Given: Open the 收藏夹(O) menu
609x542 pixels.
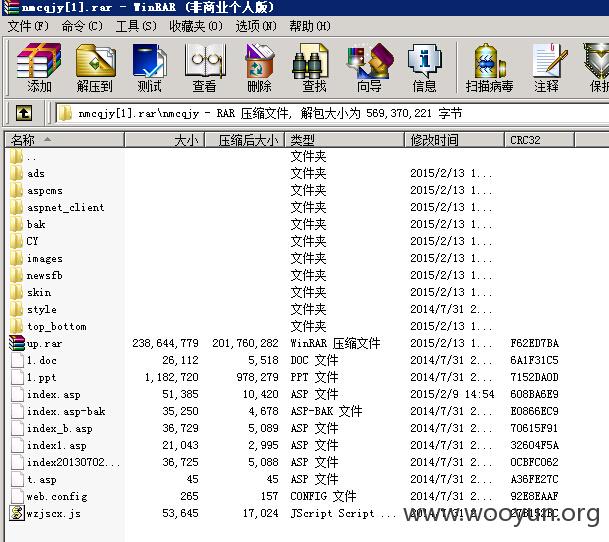Looking at the screenshot, I should [196, 26].
